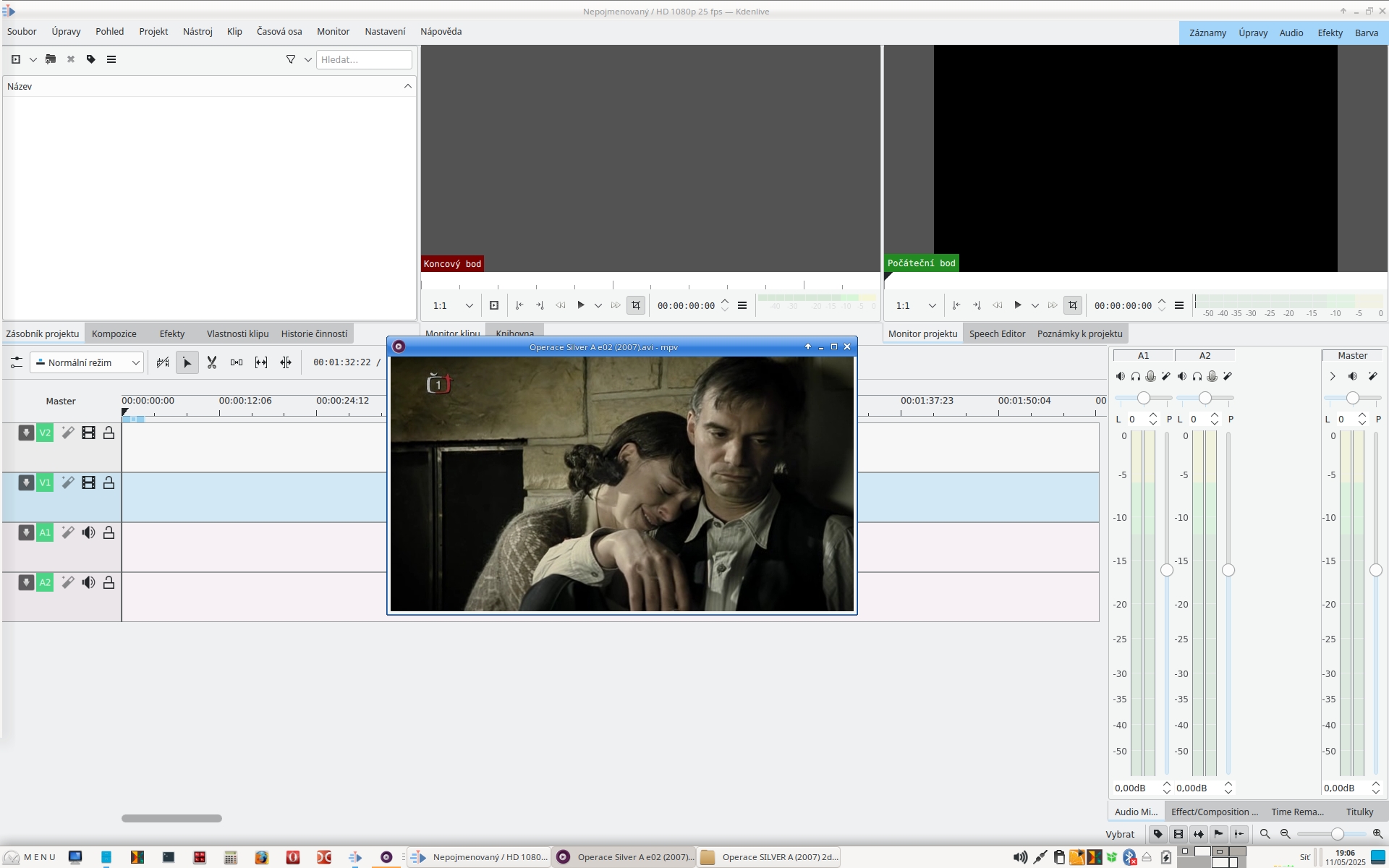Viewport: 1389px width, 868px height.
Task: Set zone in point in clip monitor
Action: pyautogui.click(x=519, y=305)
